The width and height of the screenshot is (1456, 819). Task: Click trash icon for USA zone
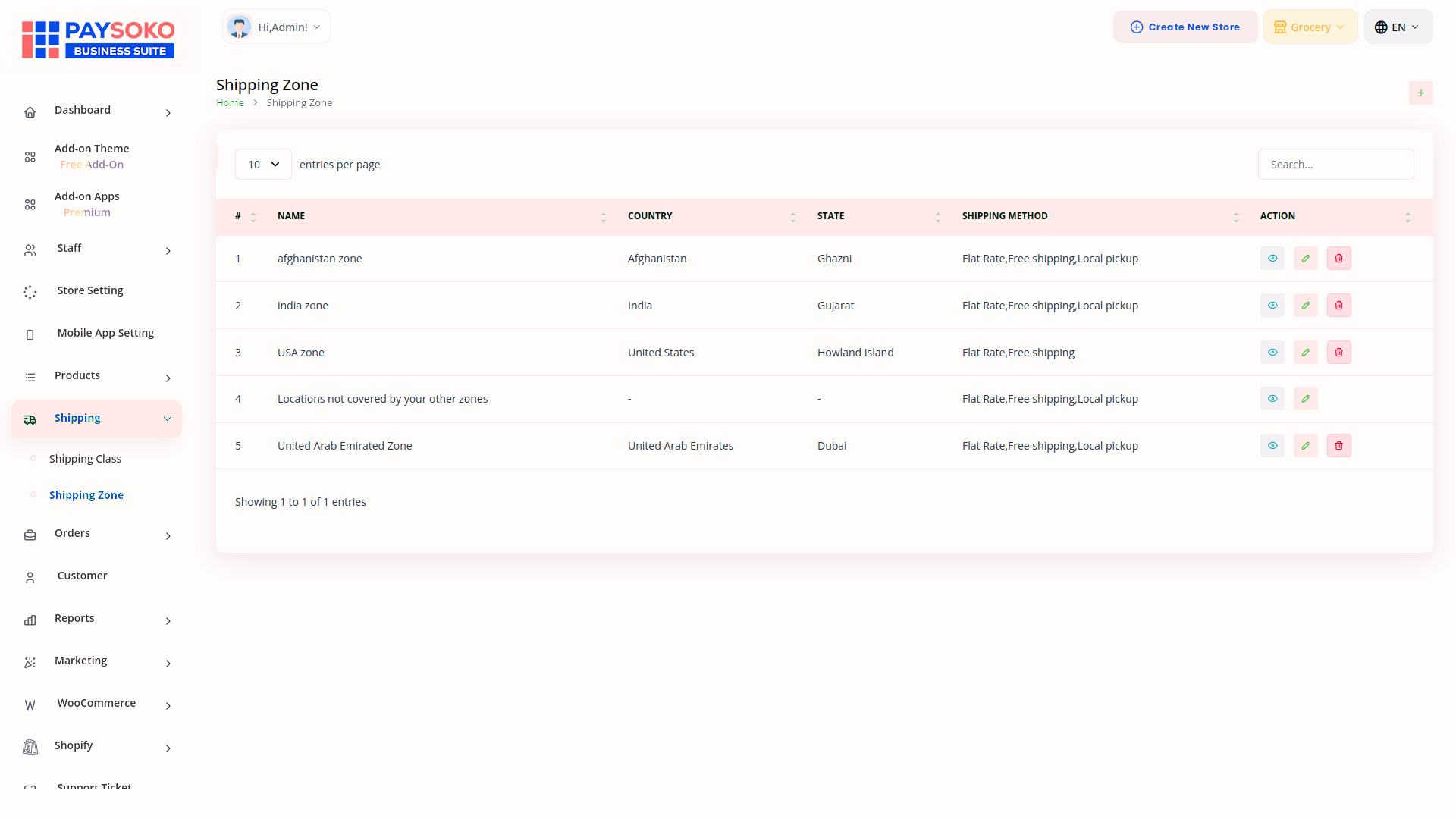tap(1338, 353)
